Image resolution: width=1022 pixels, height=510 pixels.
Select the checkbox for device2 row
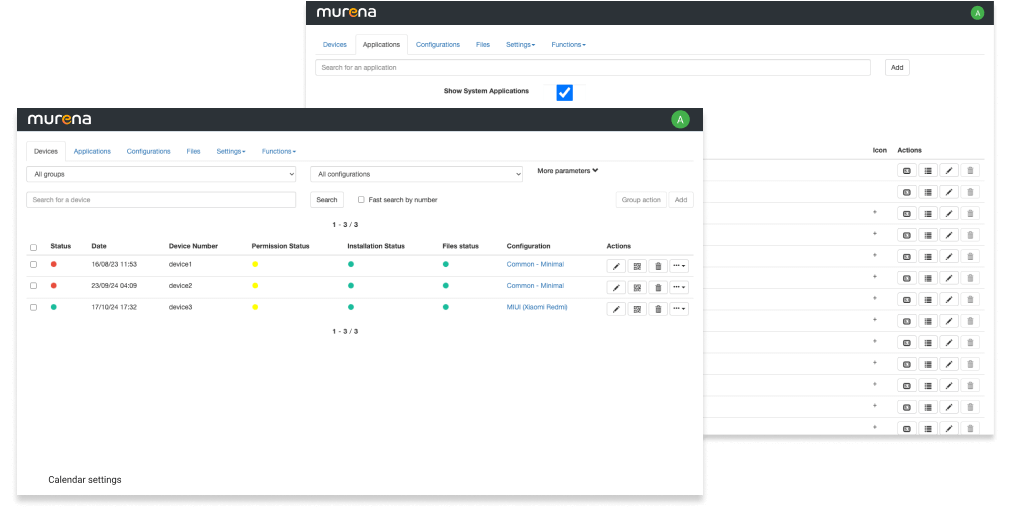click(33, 286)
